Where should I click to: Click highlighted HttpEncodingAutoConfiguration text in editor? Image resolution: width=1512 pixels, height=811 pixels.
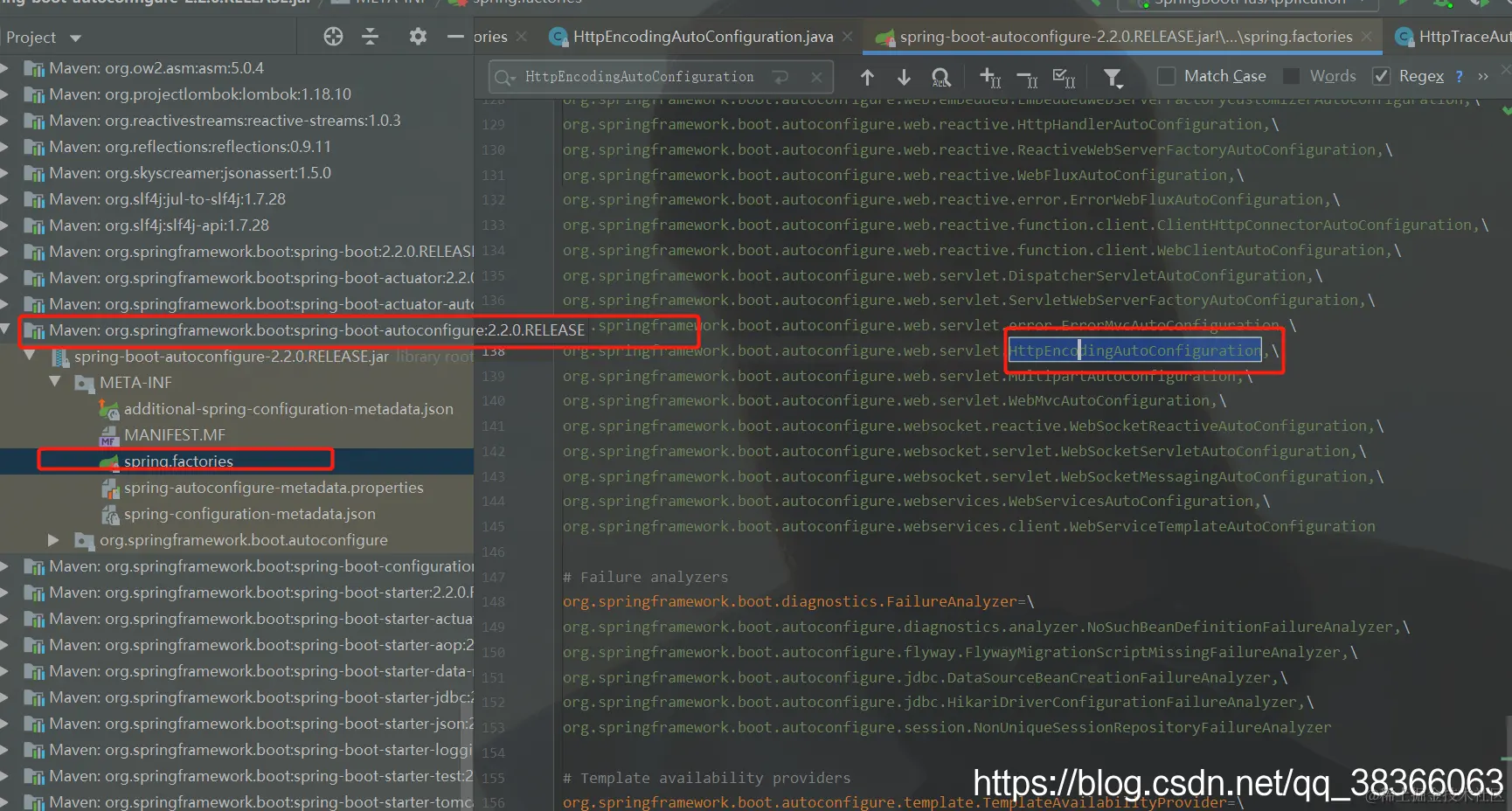[x=1134, y=350]
